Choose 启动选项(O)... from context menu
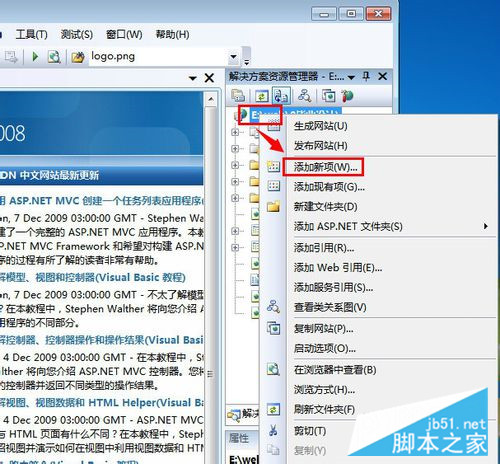Image resolution: width=500 pixels, height=464 pixels. pos(392,349)
